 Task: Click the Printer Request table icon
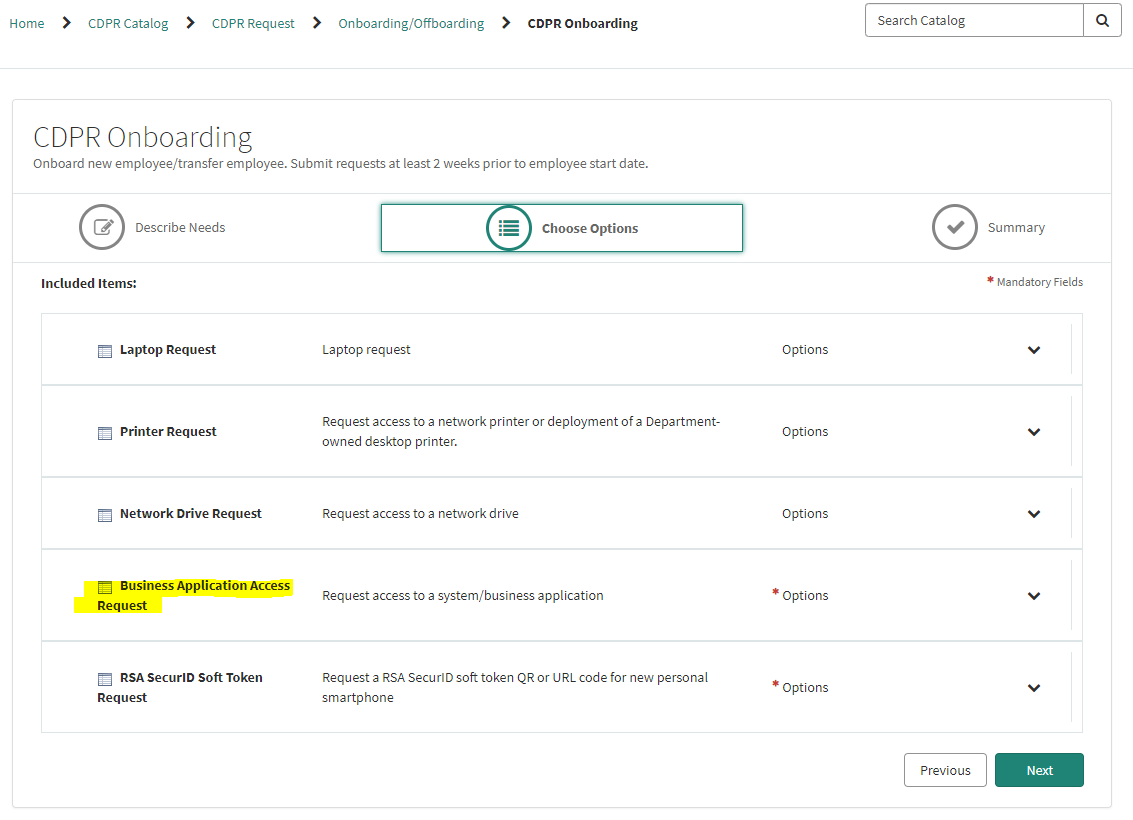(105, 433)
